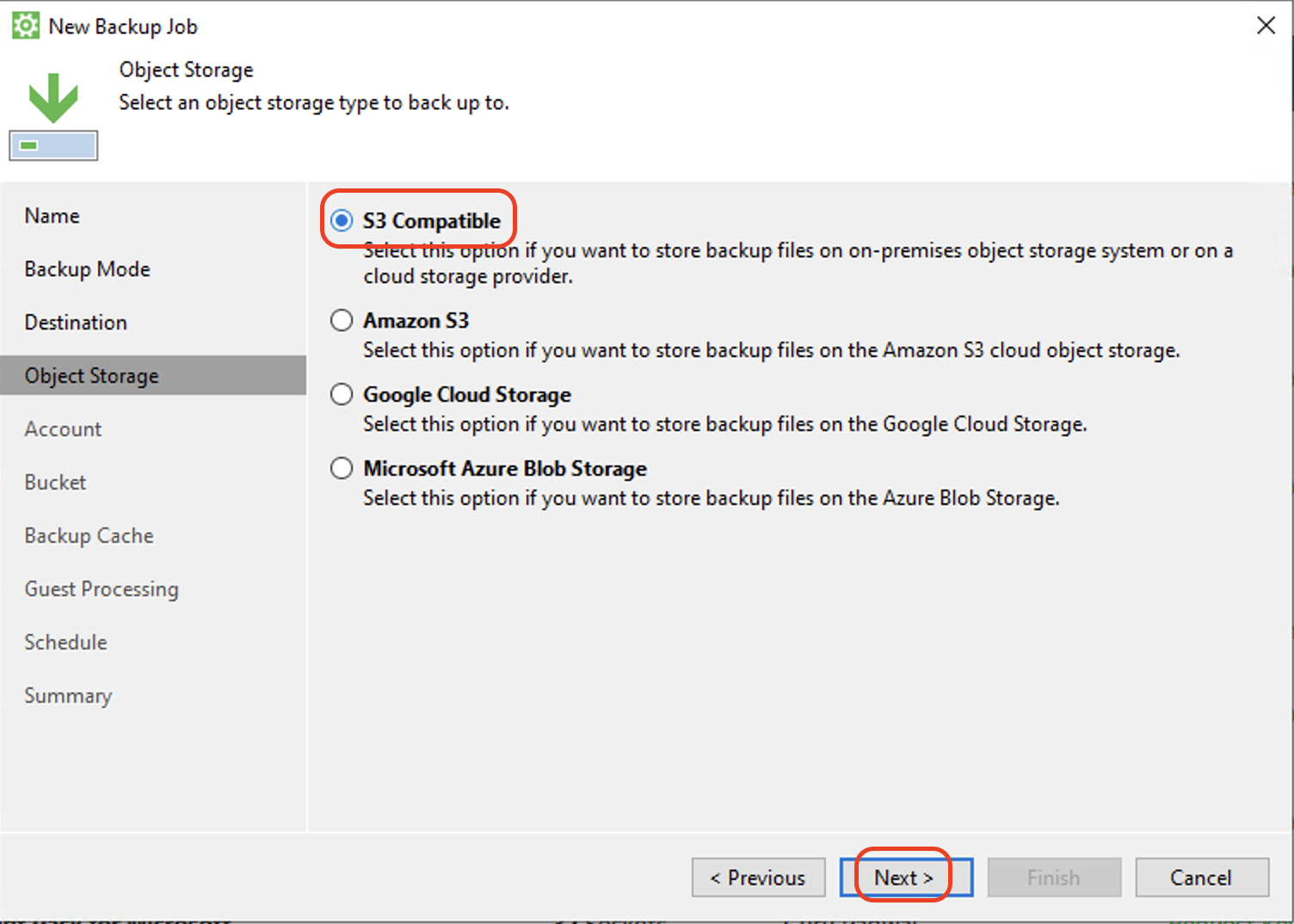The width and height of the screenshot is (1294, 924).
Task: Jump to the Account step
Action: pyautogui.click(x=63, y=429)
